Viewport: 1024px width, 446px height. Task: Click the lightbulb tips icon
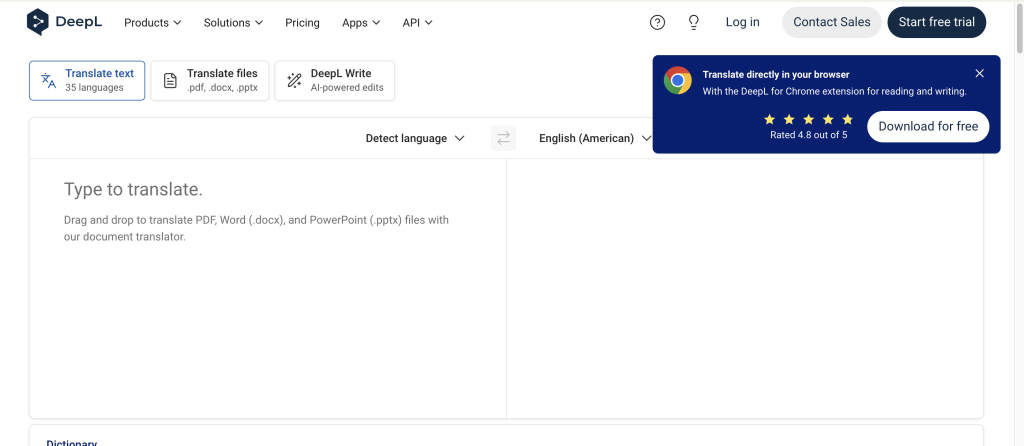pyautogui.click(x=694, y=22)
